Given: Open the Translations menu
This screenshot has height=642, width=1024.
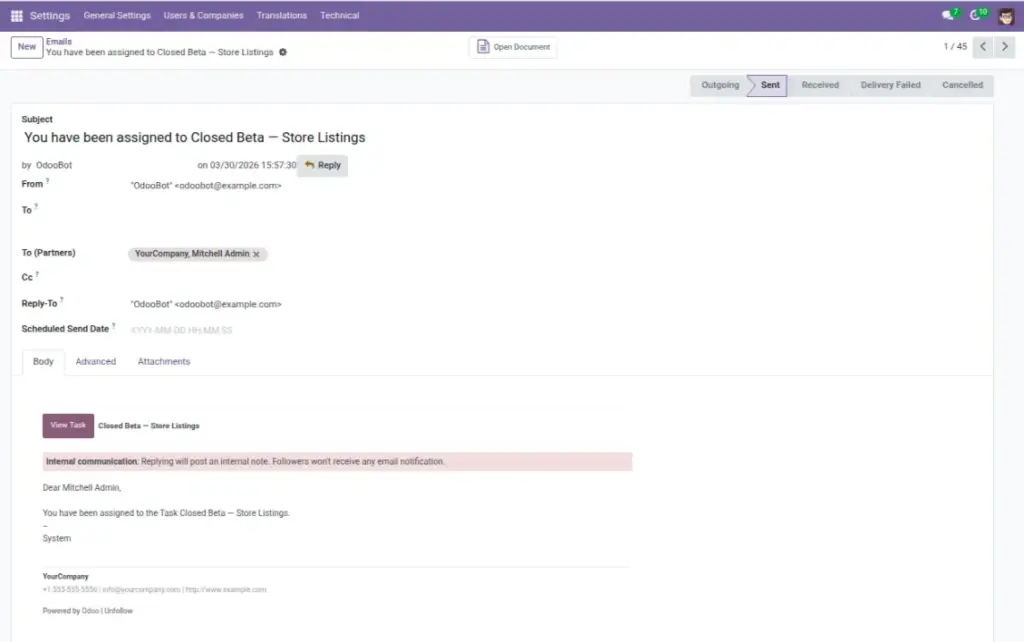Looking at the screenshot, I should (x=281, y=16).
